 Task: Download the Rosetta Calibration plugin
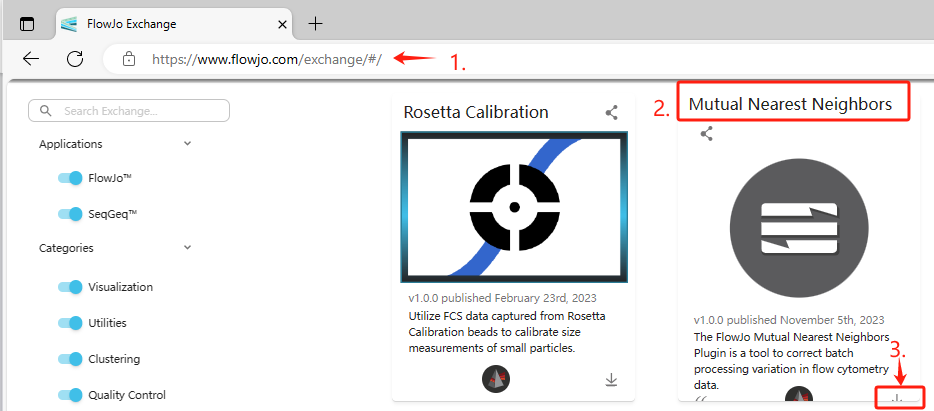coord(611,379)
